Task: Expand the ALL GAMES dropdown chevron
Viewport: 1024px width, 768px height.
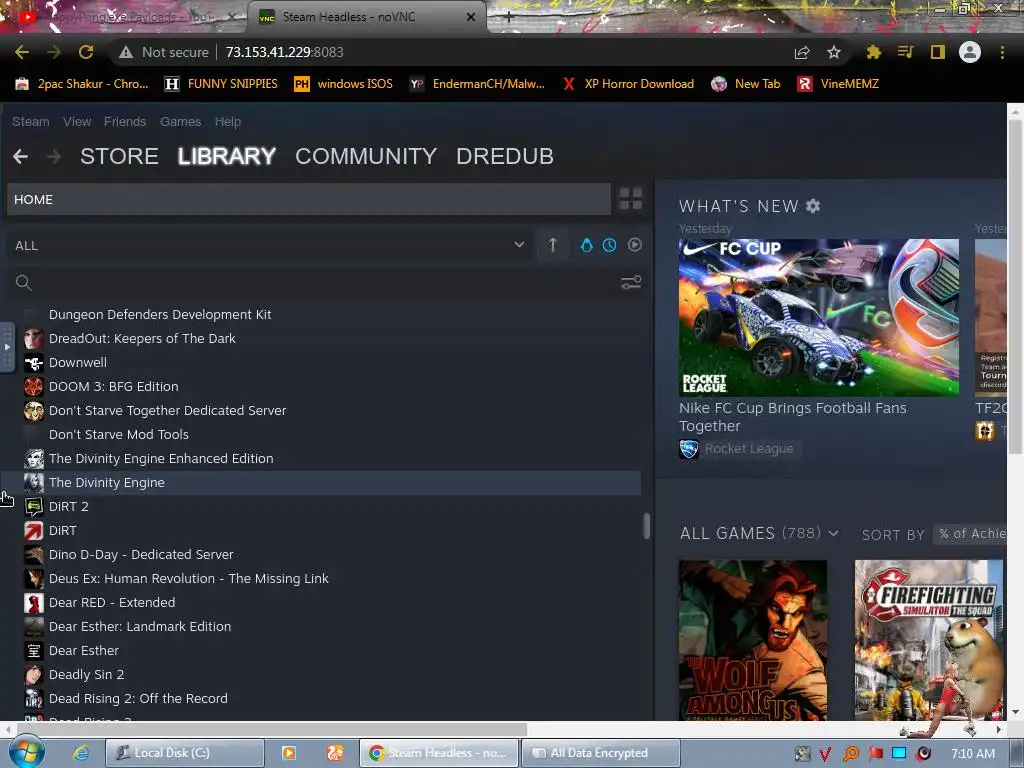Action: tap(834, 534)
